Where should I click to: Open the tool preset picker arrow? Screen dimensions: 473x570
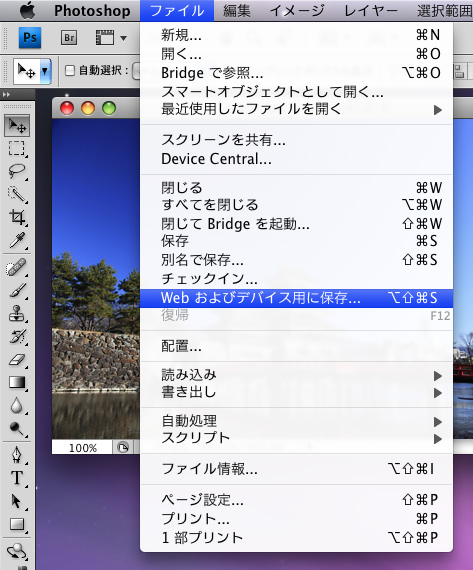coord(44,71)
